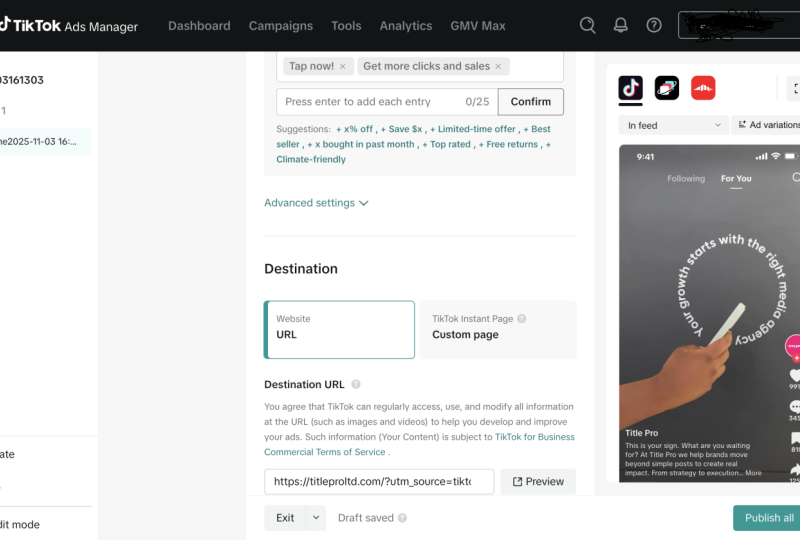This screenshot has width=800, height=540.
Task: Click the For You tab in preview
Action: pyautogui.click(x=736, y=179)
